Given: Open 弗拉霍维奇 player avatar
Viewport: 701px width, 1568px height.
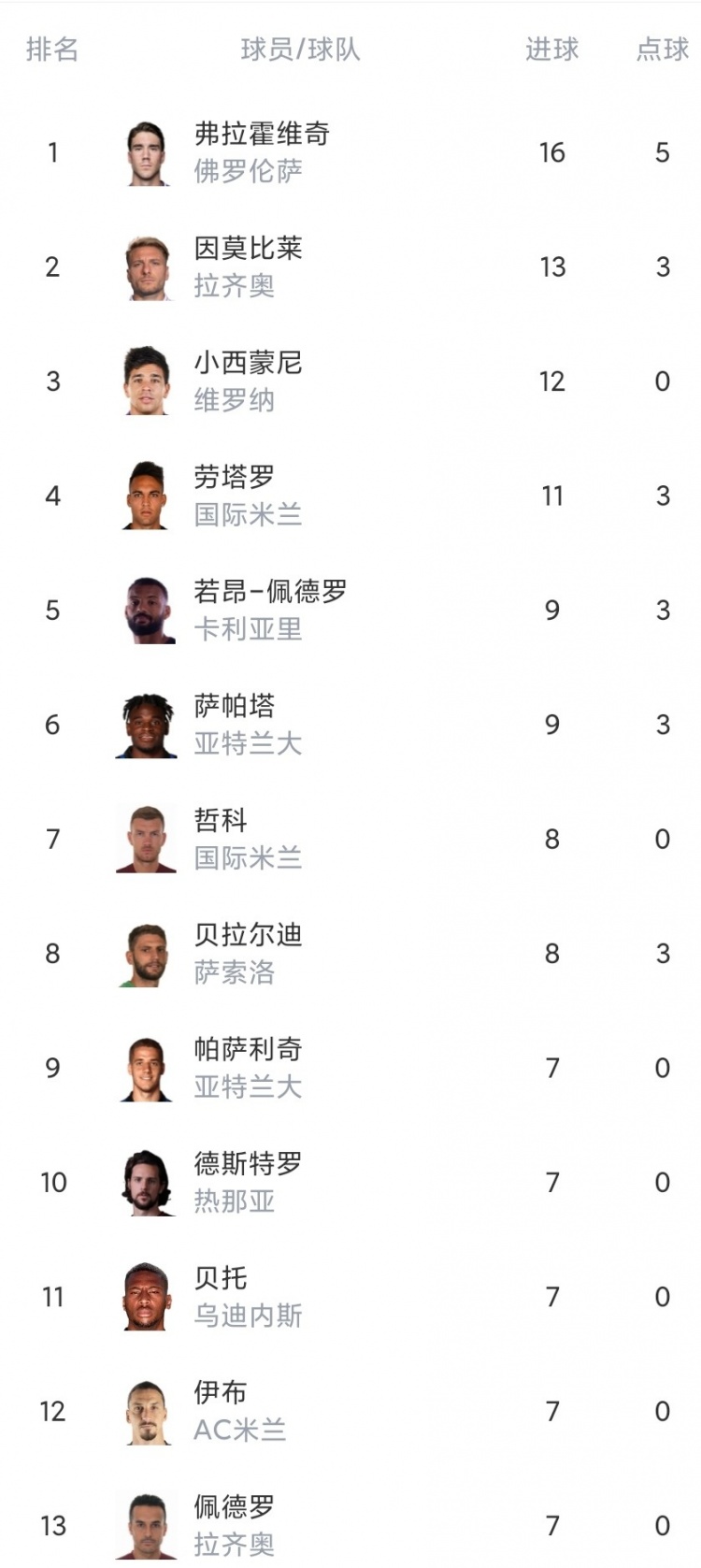Looking at the screenshot, I should (147, 153).
